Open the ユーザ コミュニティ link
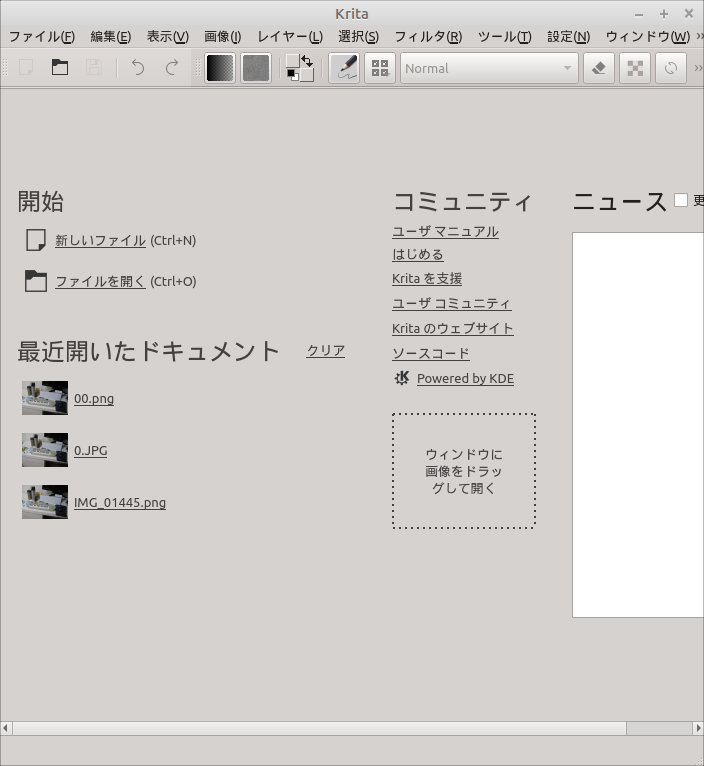704x766 pixels. [x=451, y=304]
